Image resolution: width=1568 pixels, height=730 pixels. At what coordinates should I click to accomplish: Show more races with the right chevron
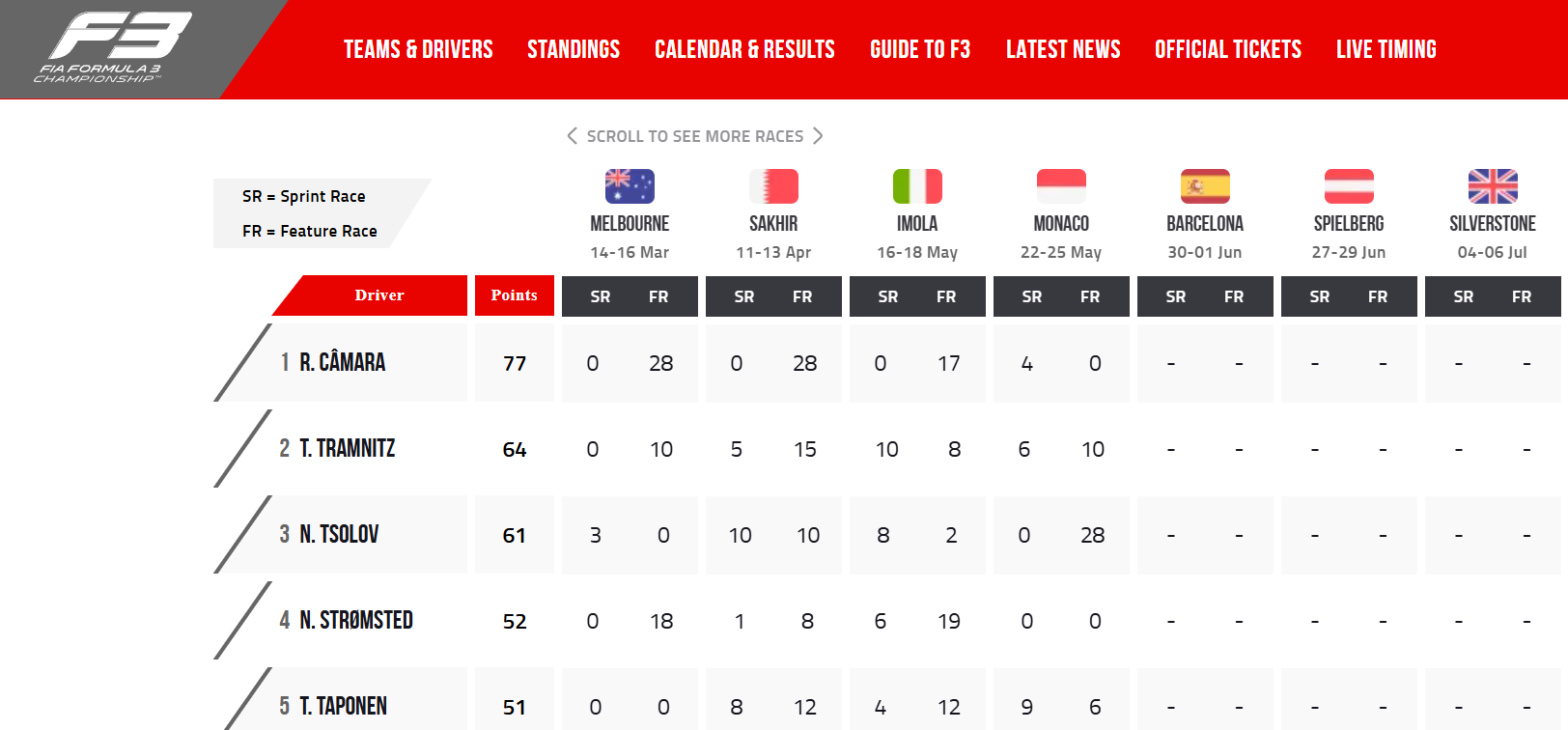pyautogui.click(x=818, y=136)
